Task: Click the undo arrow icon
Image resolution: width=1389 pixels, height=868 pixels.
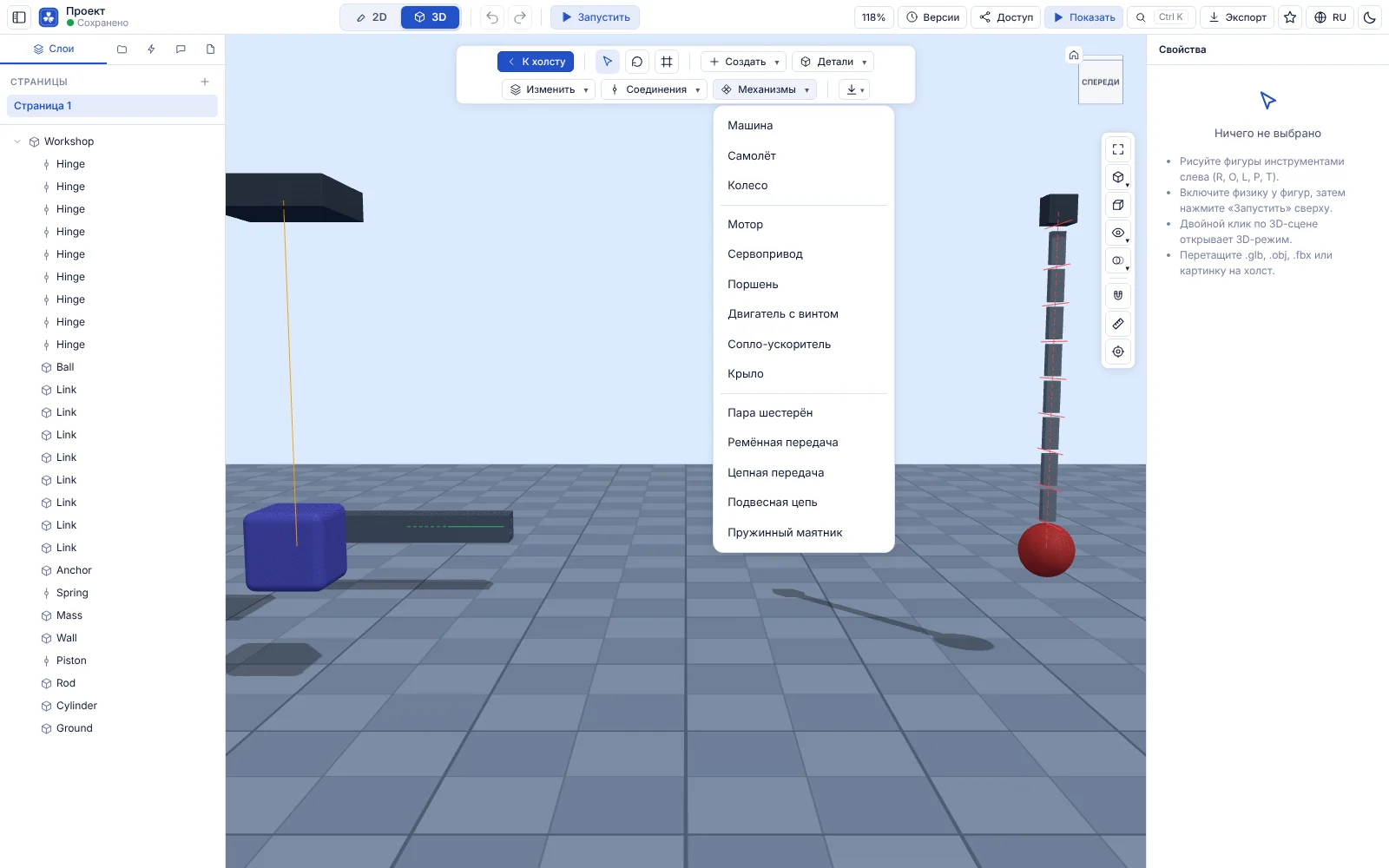Action: 492,17
